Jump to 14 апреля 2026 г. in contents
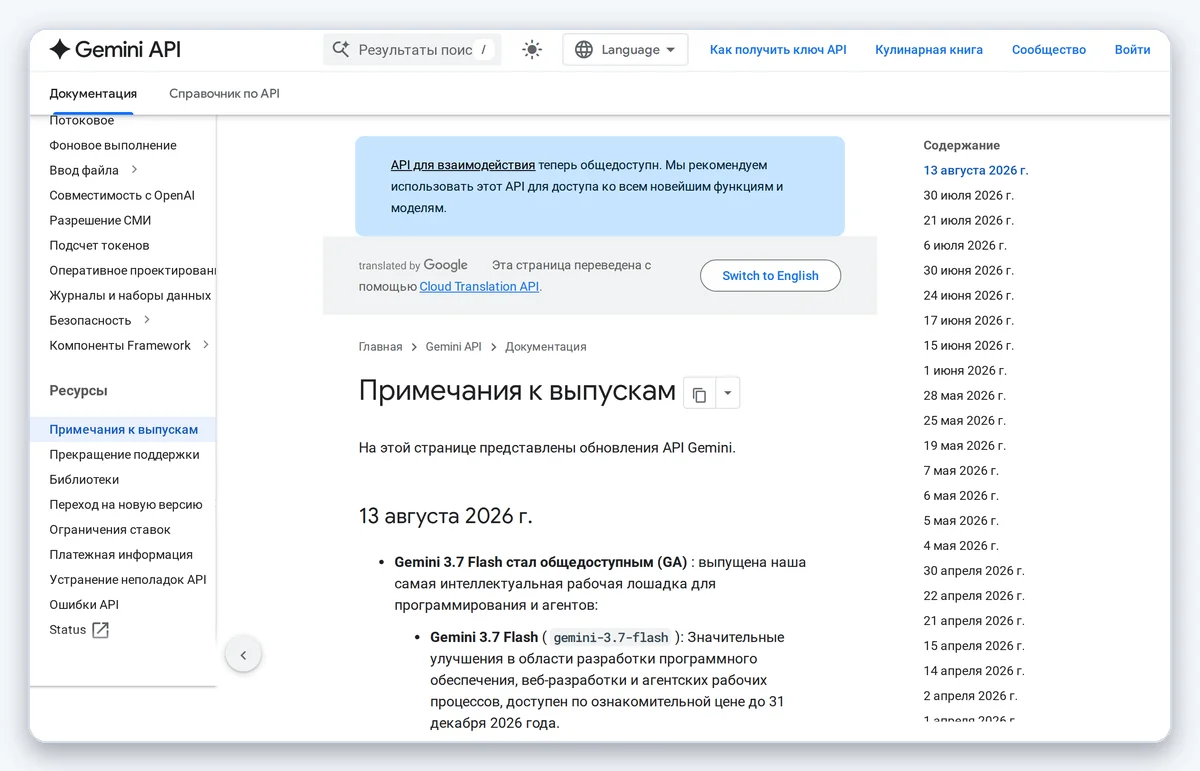The width and height of the screenshot is (1200, 771). (x=974, y=671)
